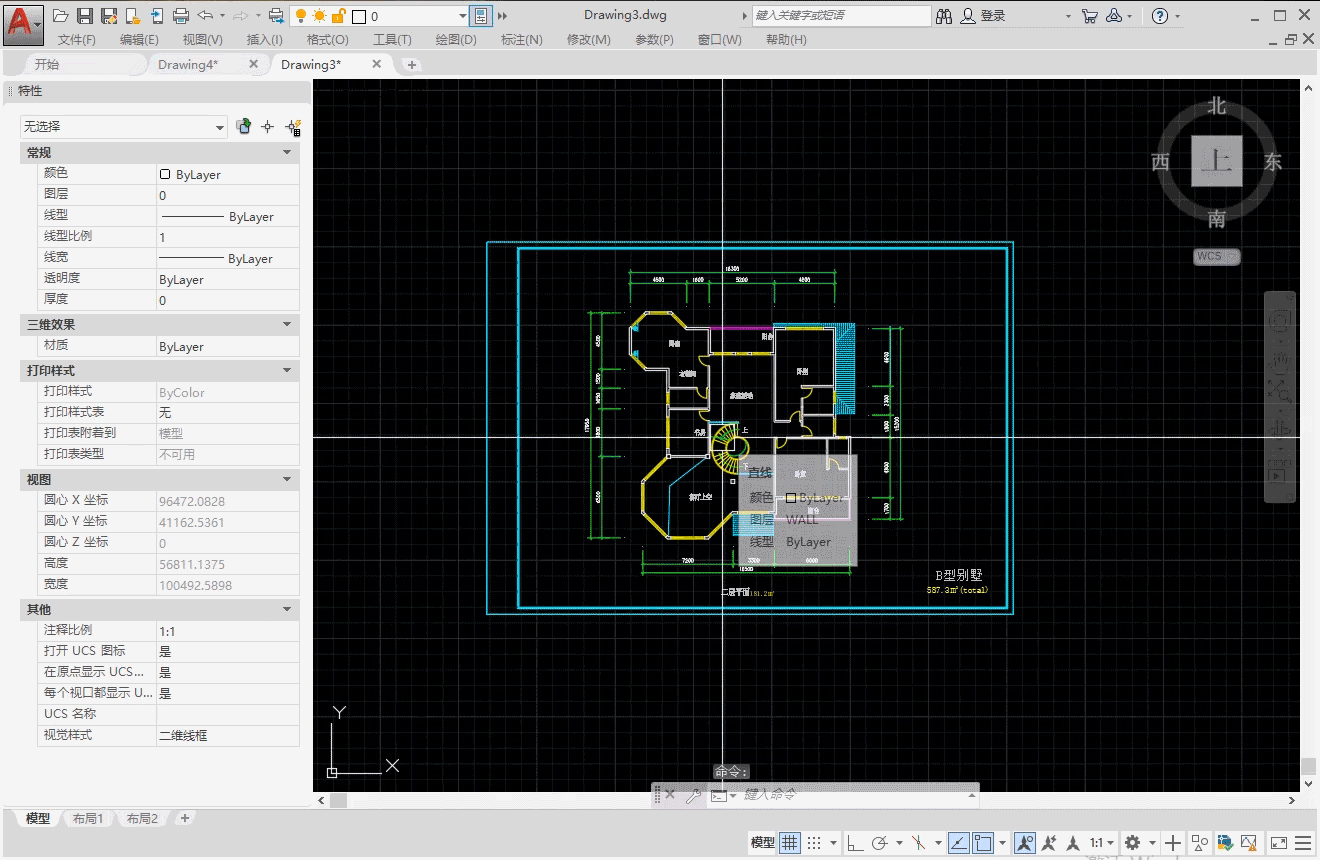This screenshot has width=1320, height=860.
Task: Click the Save icon in quick access toolbar
Action: (85, 16)
